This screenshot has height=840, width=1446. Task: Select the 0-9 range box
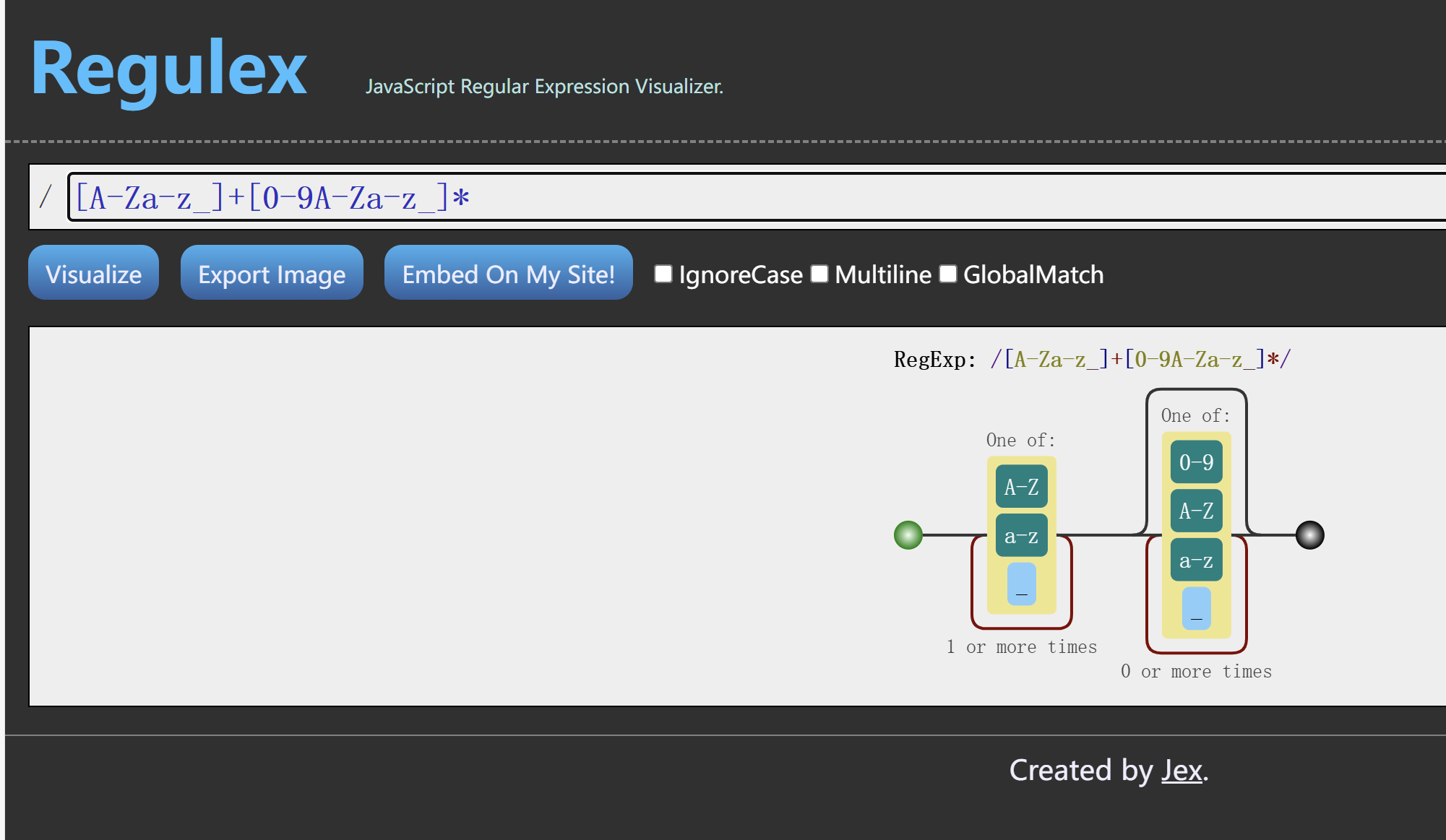pyautogui.click(x=1196, y=462)
